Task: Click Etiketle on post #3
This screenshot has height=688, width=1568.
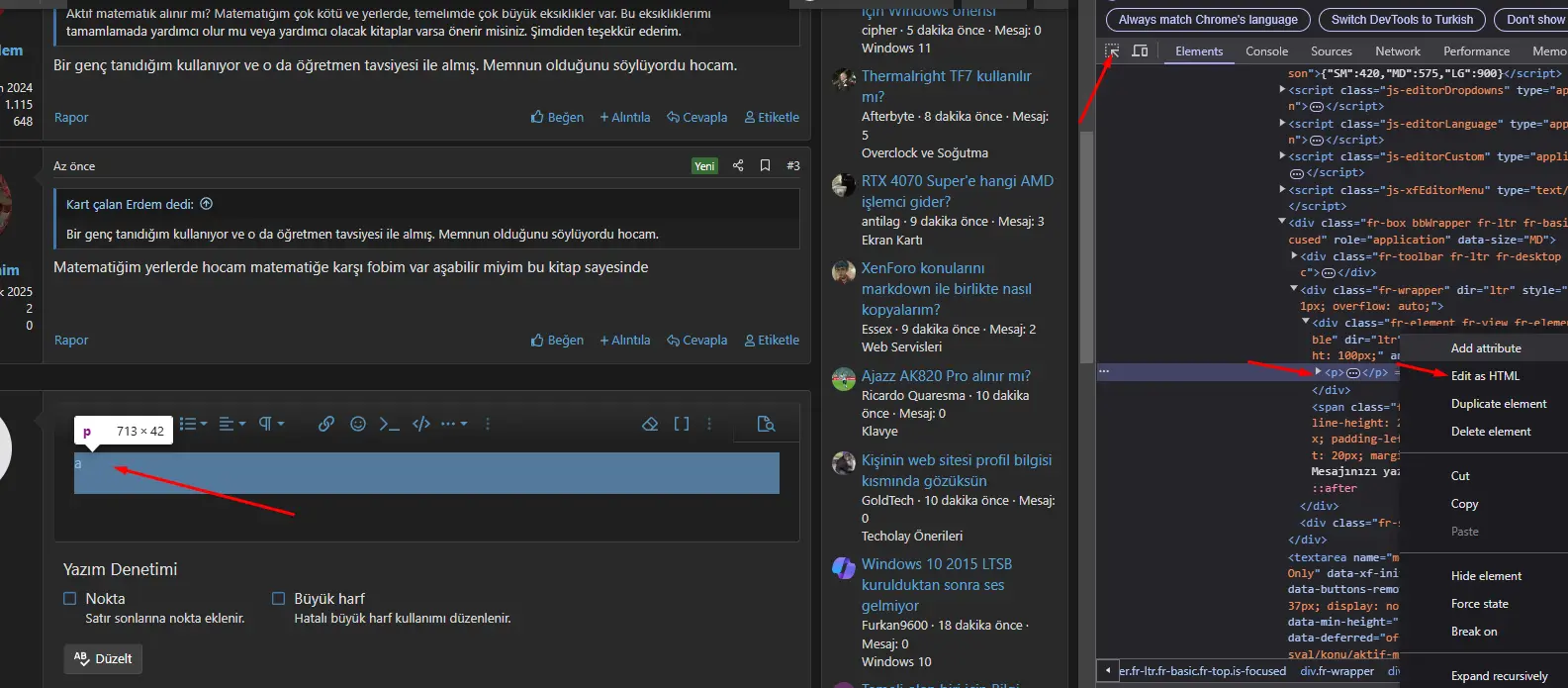Action: pyautogui.click(x=772, y=340)
